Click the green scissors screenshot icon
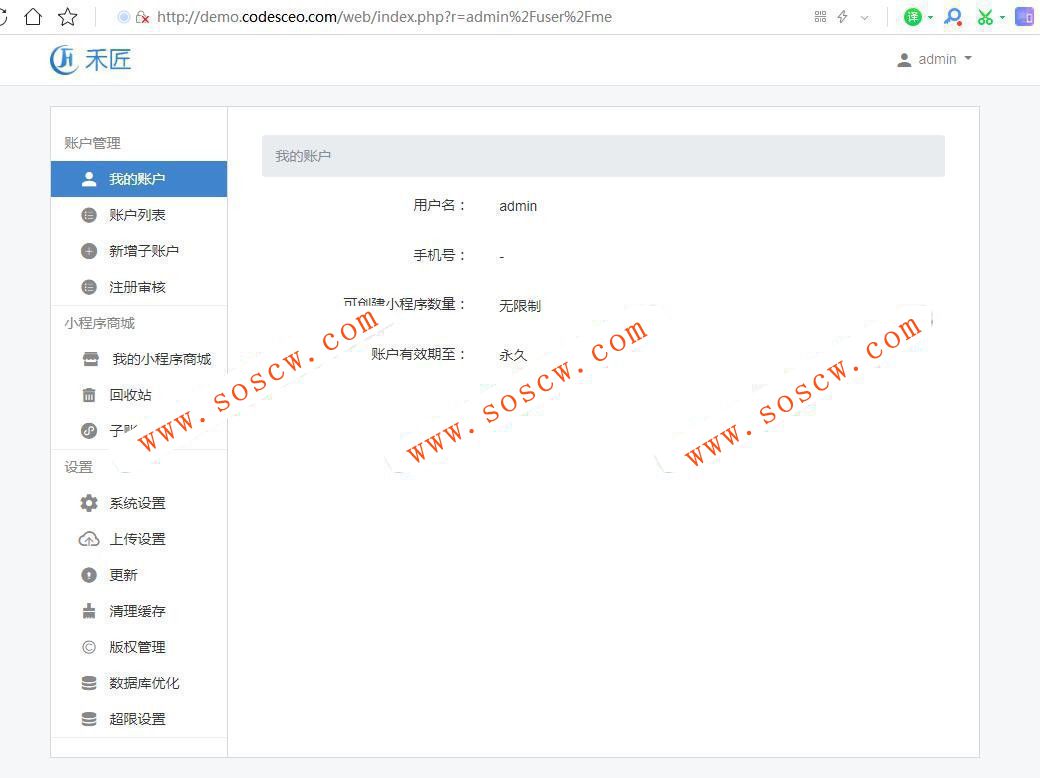The image size is (1040, 778). click(x=985, y=17)
